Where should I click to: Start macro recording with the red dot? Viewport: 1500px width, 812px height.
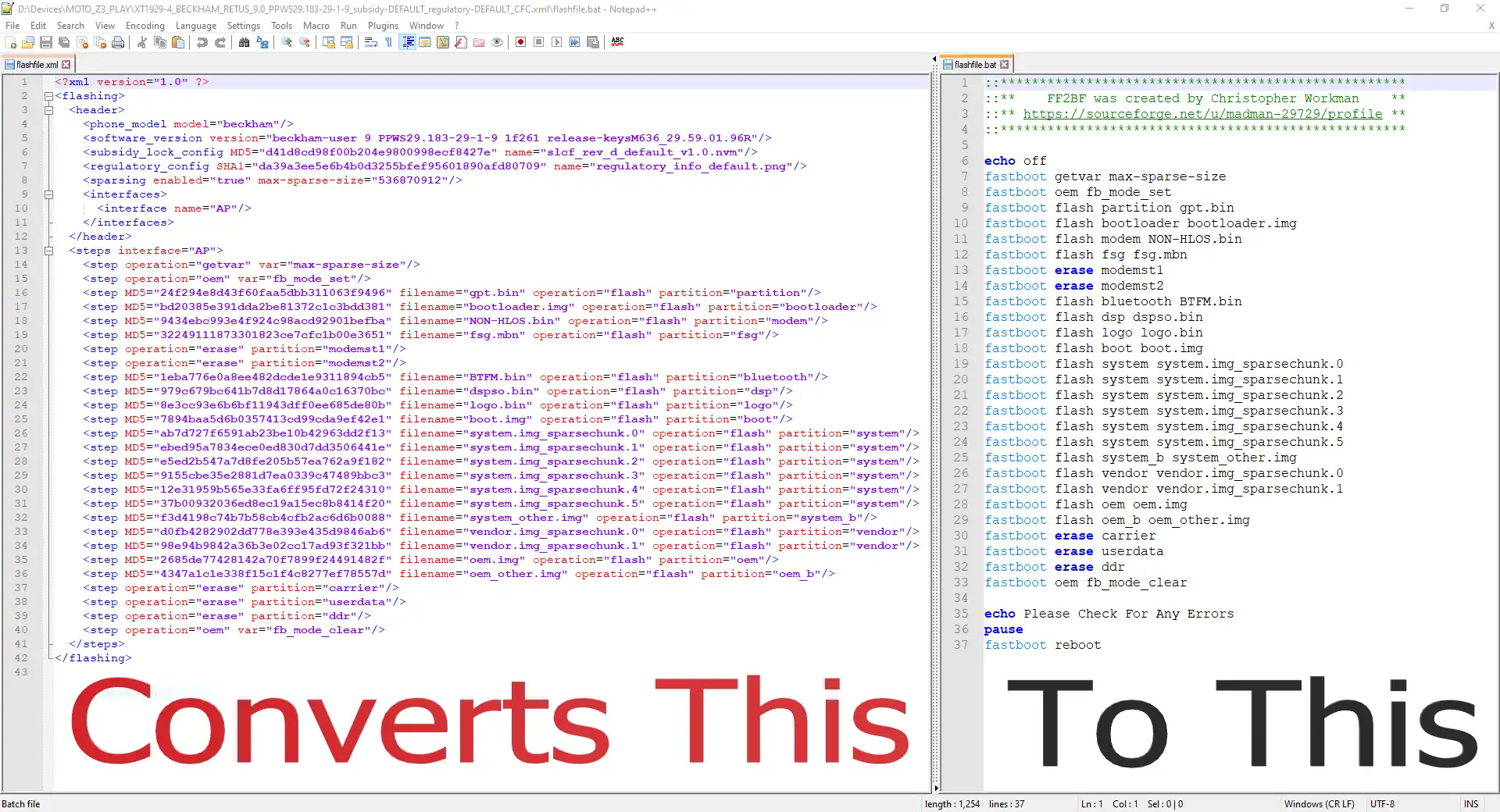tap(521, 42)
